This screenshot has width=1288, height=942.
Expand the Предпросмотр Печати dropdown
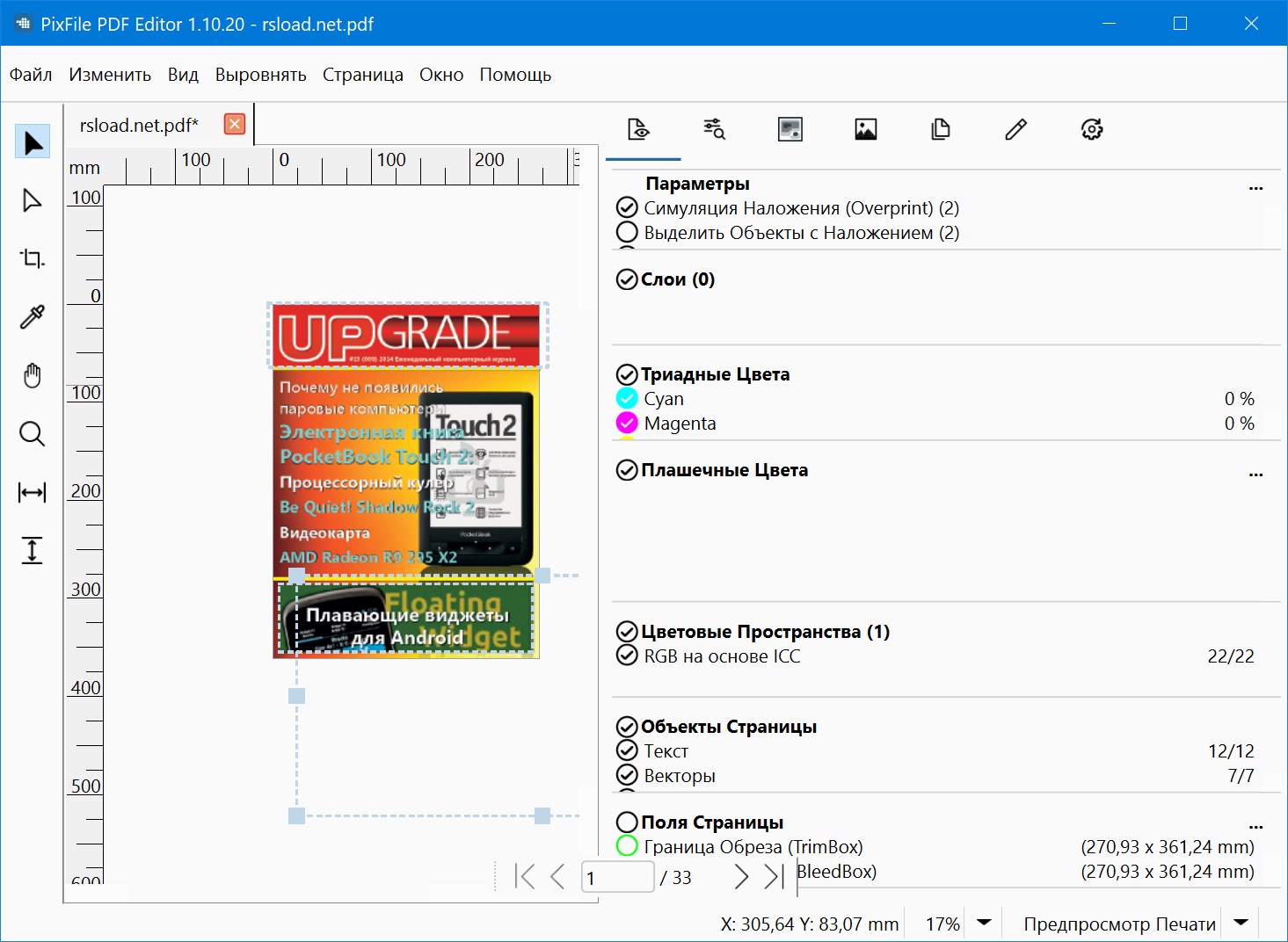(1242, 923)
